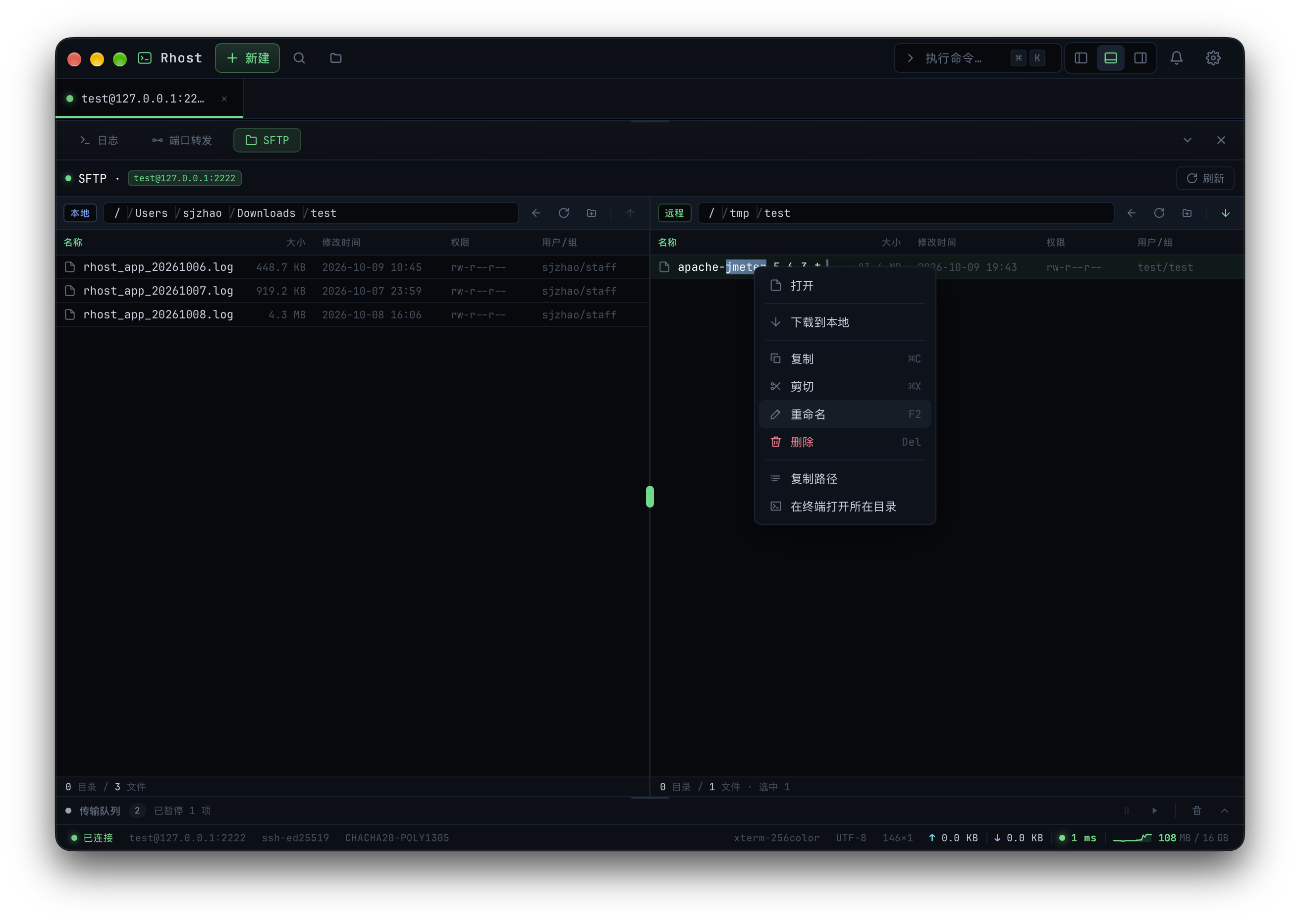Click the folder icon beside search

336,58
